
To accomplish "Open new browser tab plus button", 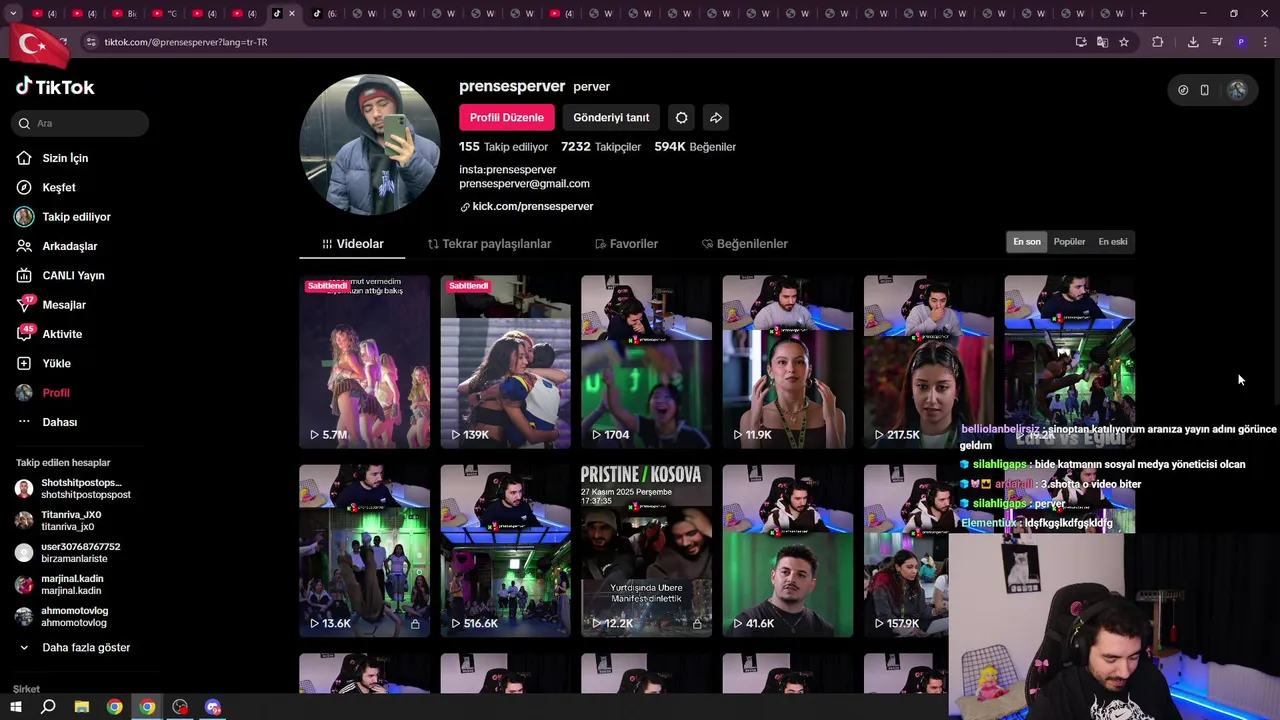I will (x=1143, y=13).
